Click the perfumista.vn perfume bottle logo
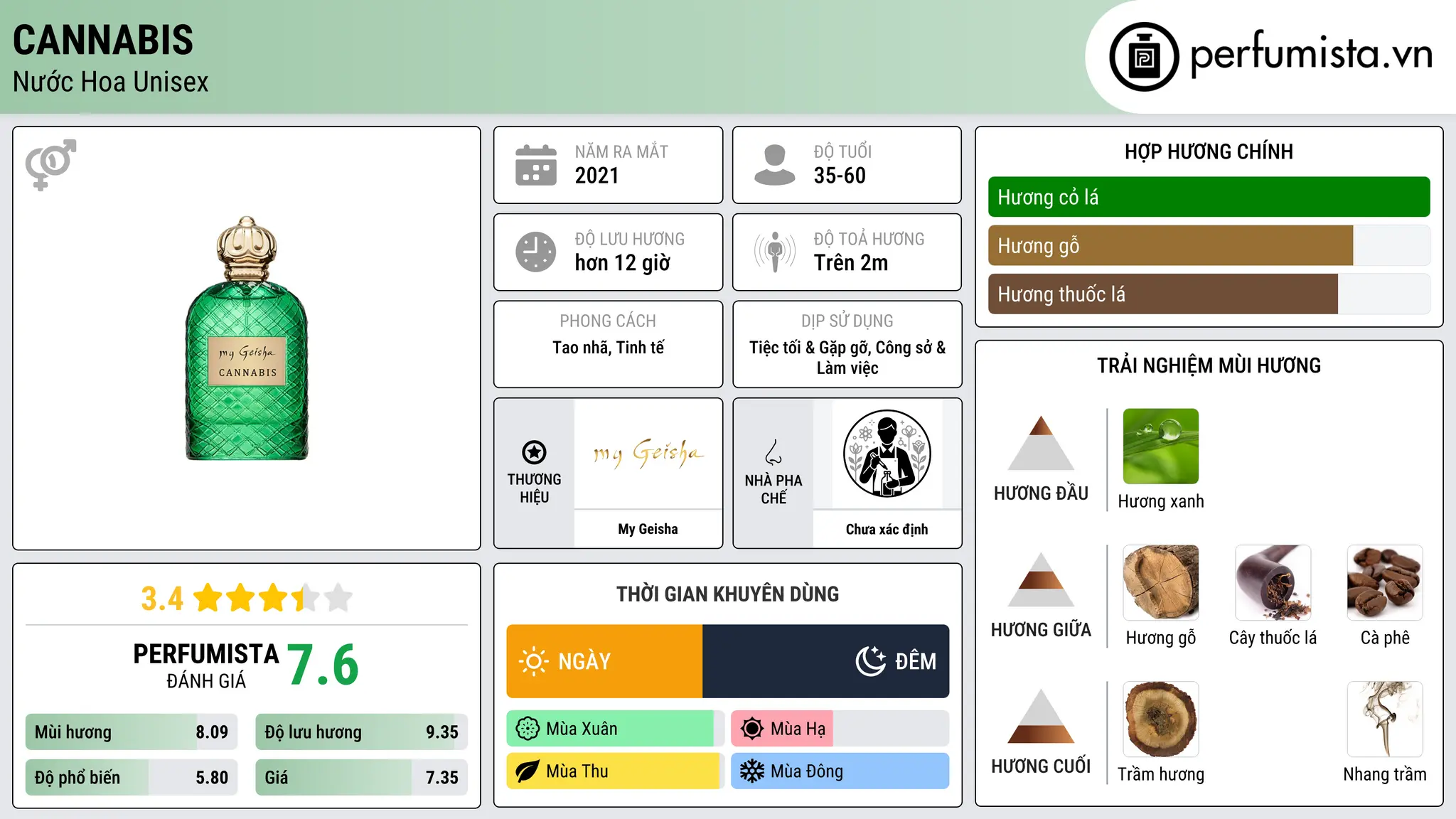 pos(1144,57)
